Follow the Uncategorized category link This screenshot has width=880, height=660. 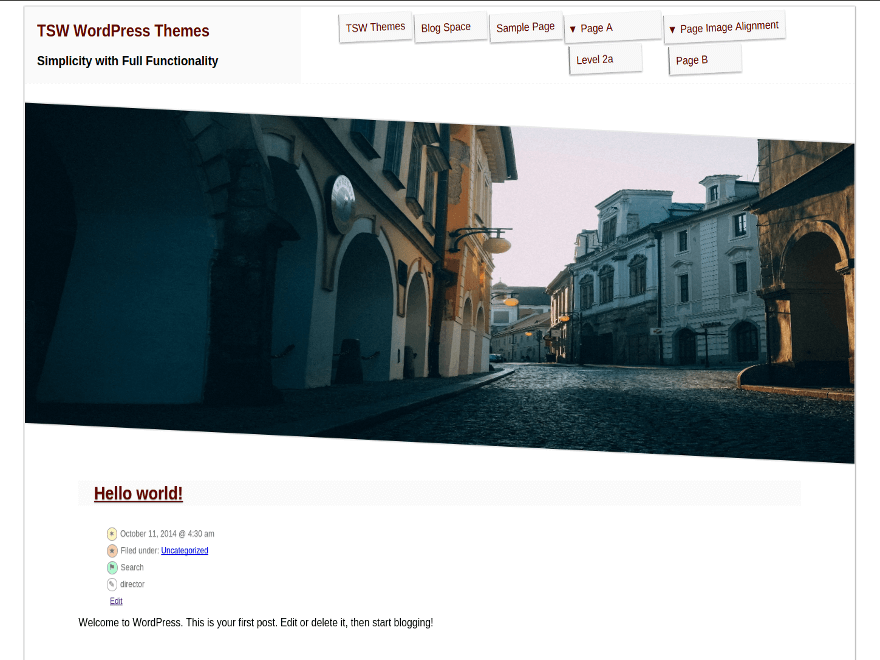point(184,551)
